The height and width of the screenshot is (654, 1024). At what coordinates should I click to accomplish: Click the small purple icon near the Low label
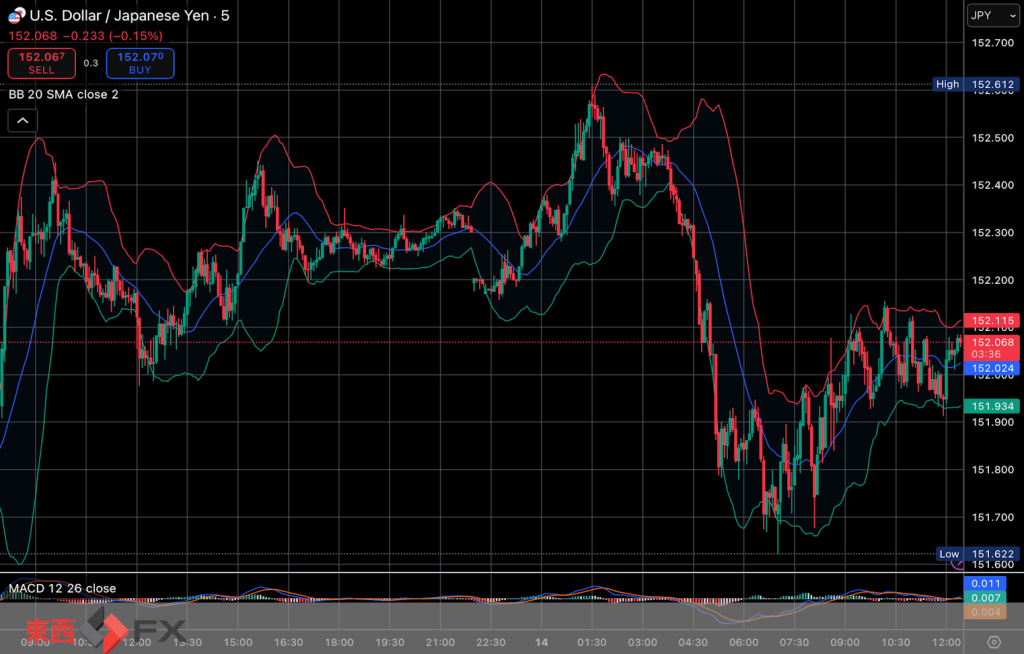point(958,565)
